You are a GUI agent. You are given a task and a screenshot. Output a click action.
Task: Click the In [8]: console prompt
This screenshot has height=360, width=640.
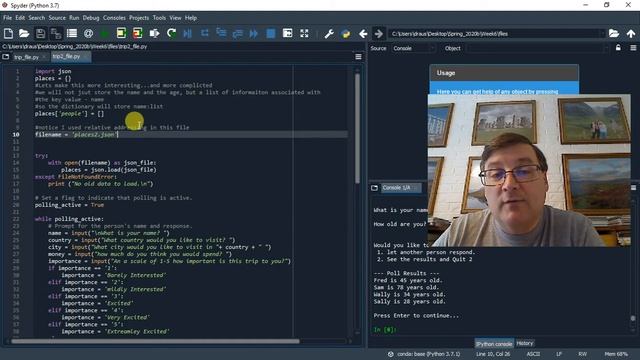click(x=384, y=329)
